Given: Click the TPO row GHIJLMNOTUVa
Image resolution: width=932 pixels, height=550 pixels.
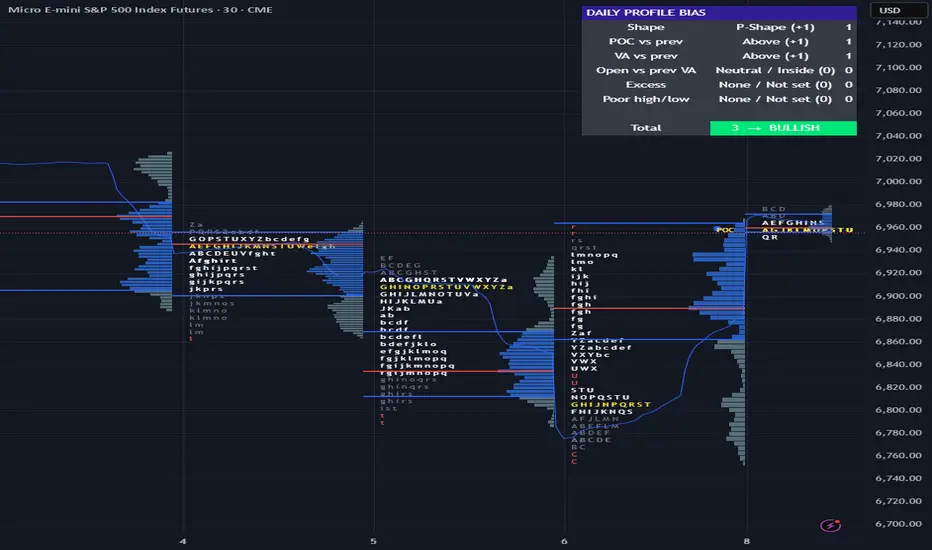Looking at the screenshot, I should coord(429,294).
